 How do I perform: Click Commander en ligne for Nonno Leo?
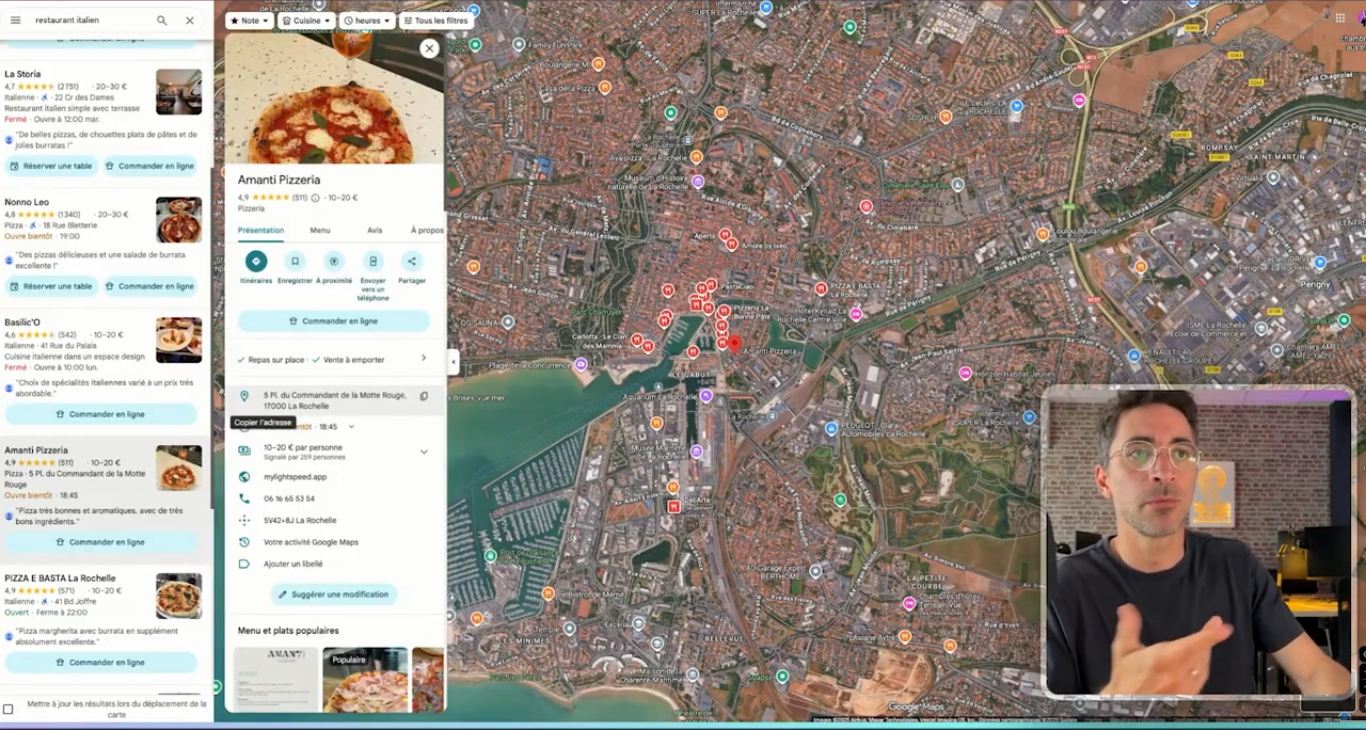150,286
